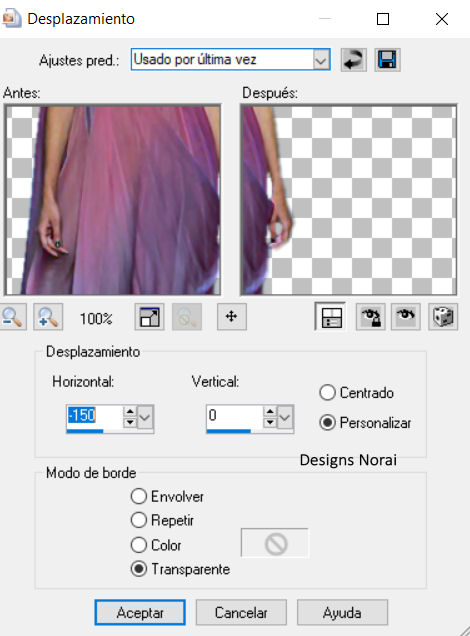
Task: Click the Cancelar button
Action: 241,612
